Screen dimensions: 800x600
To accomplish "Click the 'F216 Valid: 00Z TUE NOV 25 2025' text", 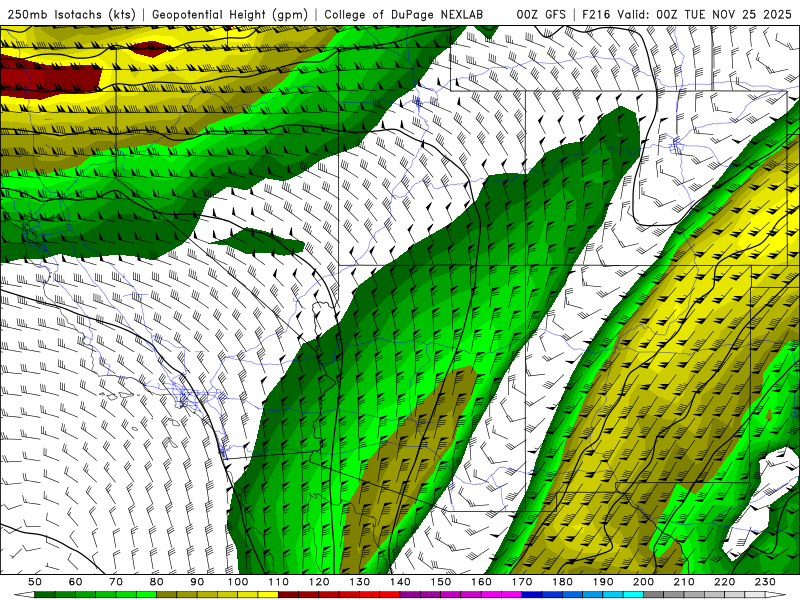I will point(689,15).
